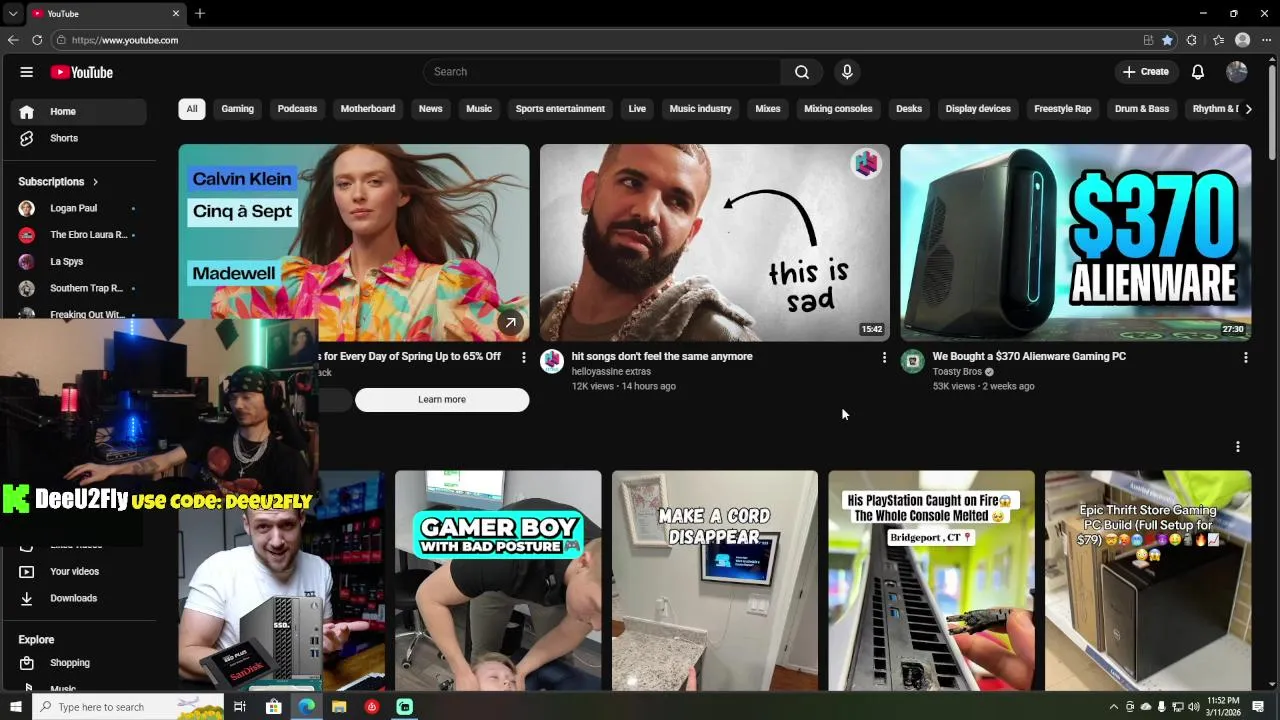Select the Gaming filter chip
Image resolution: width=1280 pixels, height=720 pixels.
238,109
